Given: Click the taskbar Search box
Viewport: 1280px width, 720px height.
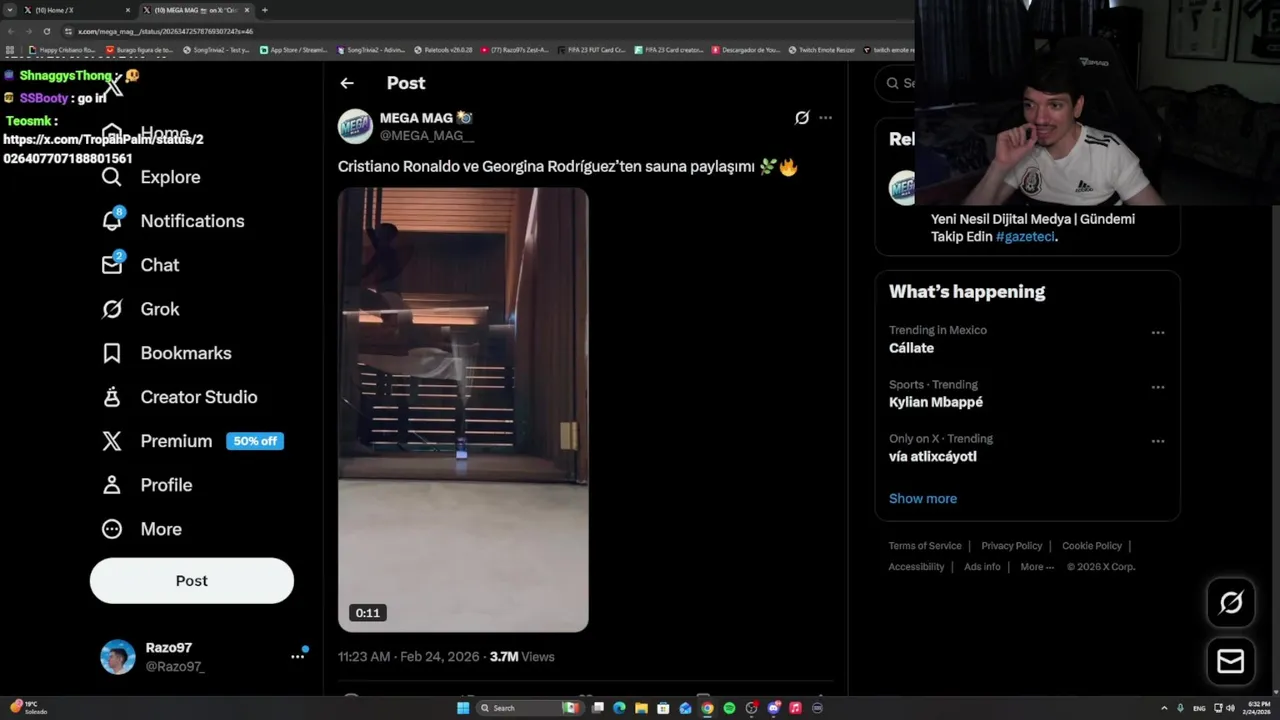Looking at the screenshot, I should (530, 708).
